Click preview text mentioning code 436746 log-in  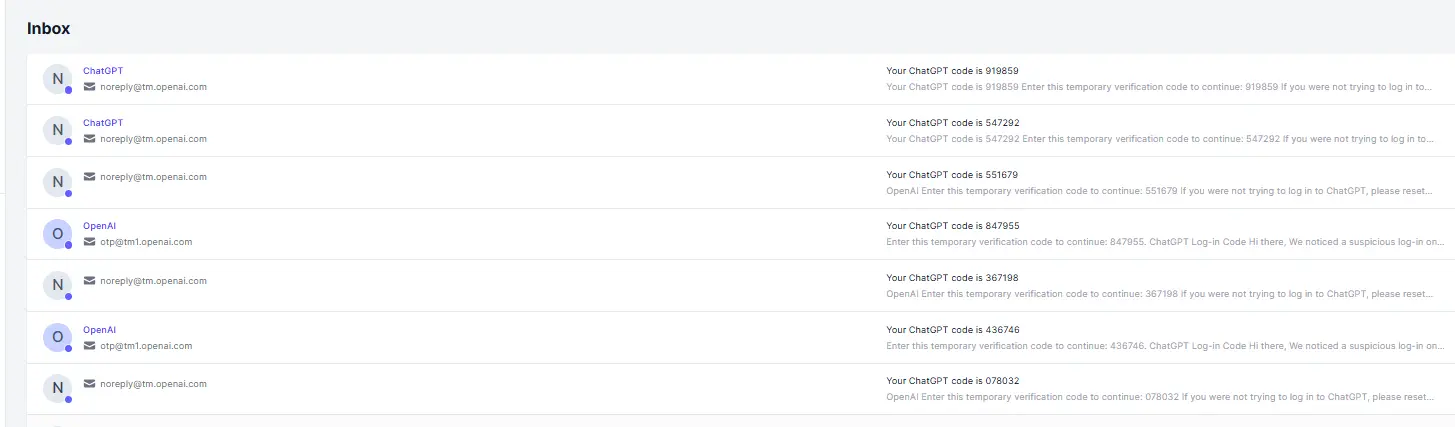1166,346
